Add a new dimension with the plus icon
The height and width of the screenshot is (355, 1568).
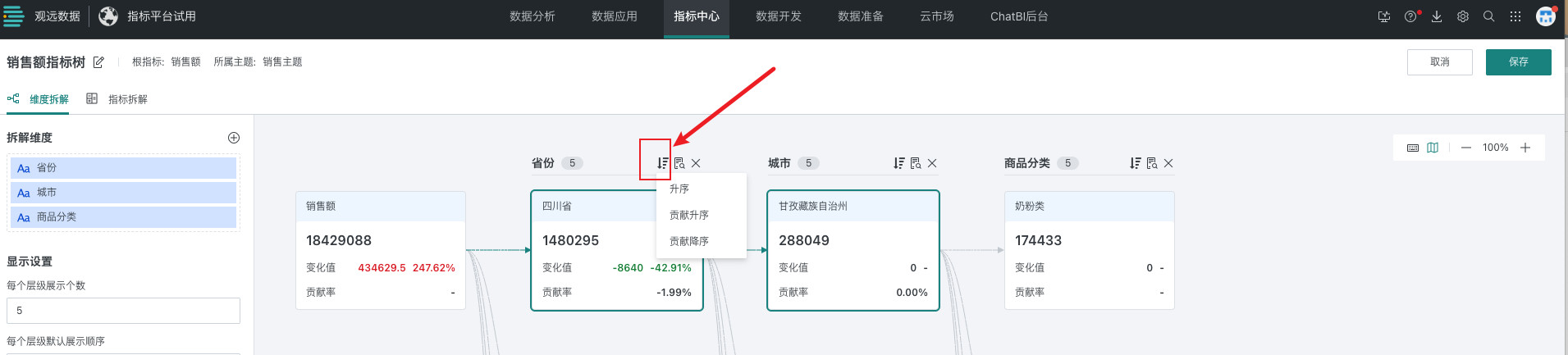(234, 138)
